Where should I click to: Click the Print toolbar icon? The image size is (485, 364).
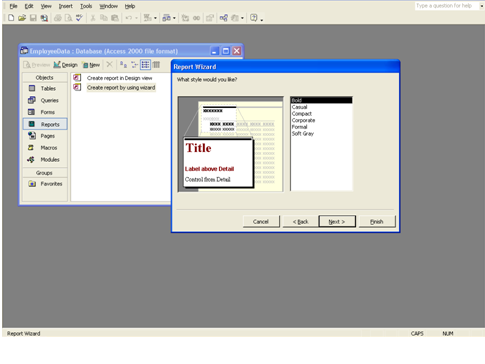pos(58,18)
